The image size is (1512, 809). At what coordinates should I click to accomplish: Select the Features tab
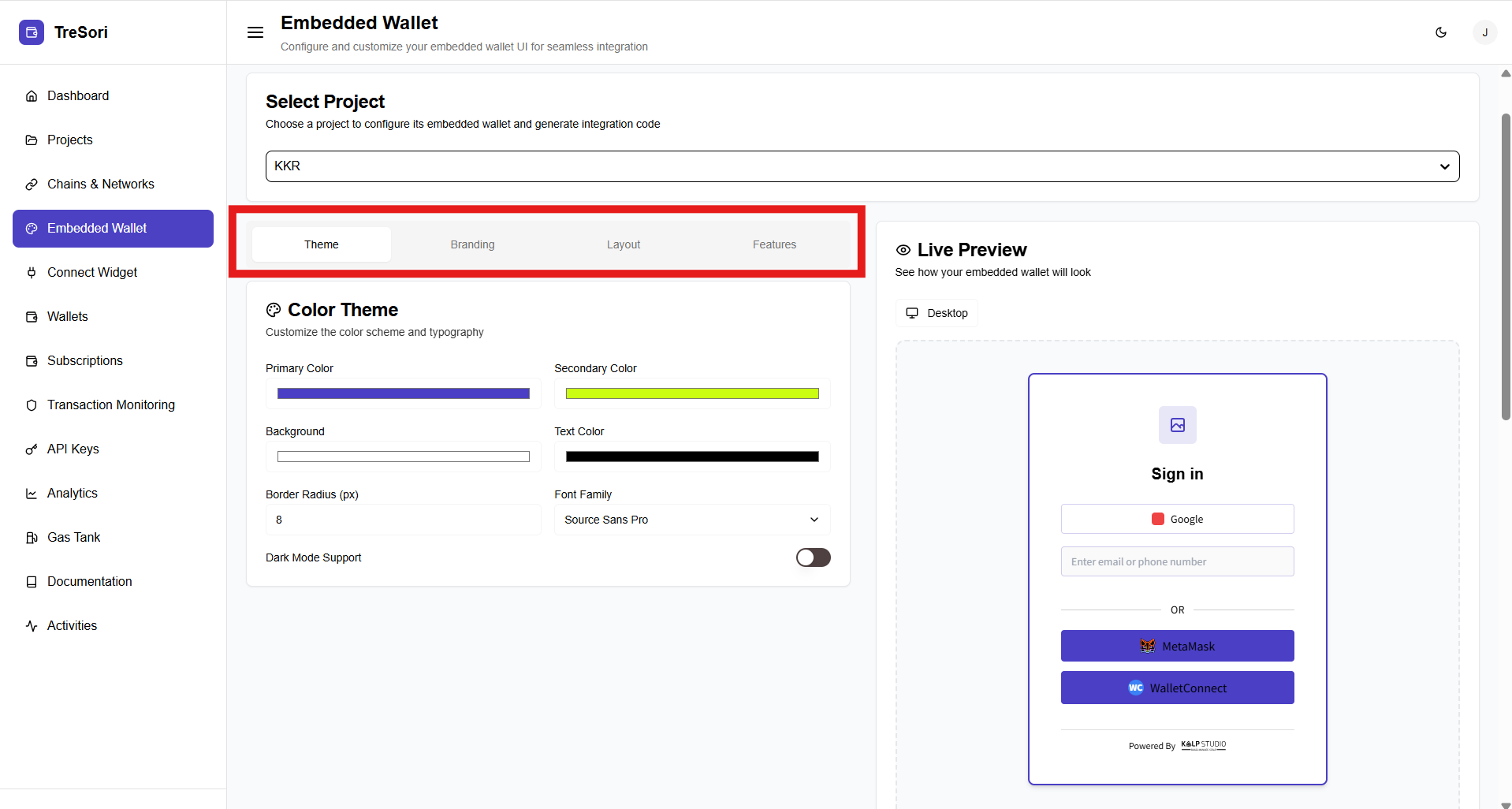774,244
